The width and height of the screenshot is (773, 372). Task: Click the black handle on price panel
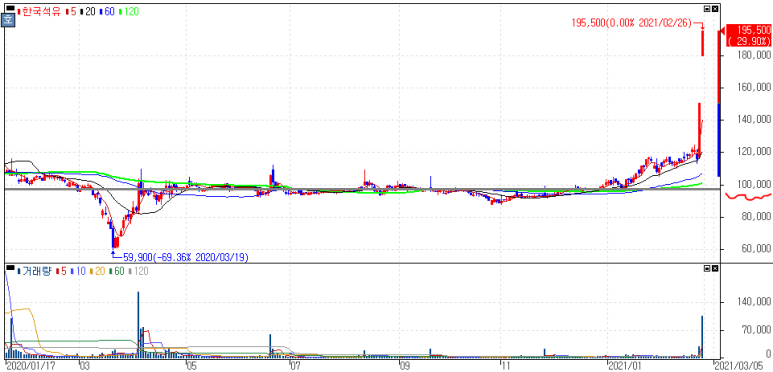point(9,7)
